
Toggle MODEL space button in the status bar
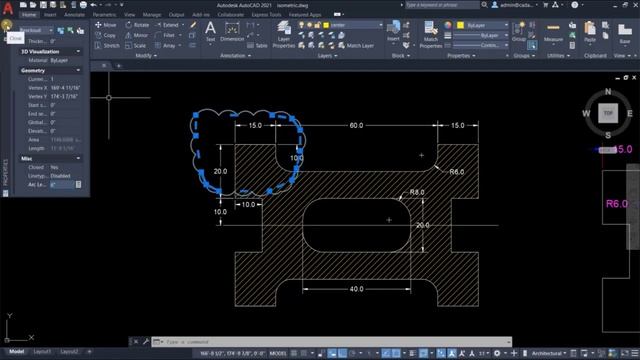(x=278, y=353)
